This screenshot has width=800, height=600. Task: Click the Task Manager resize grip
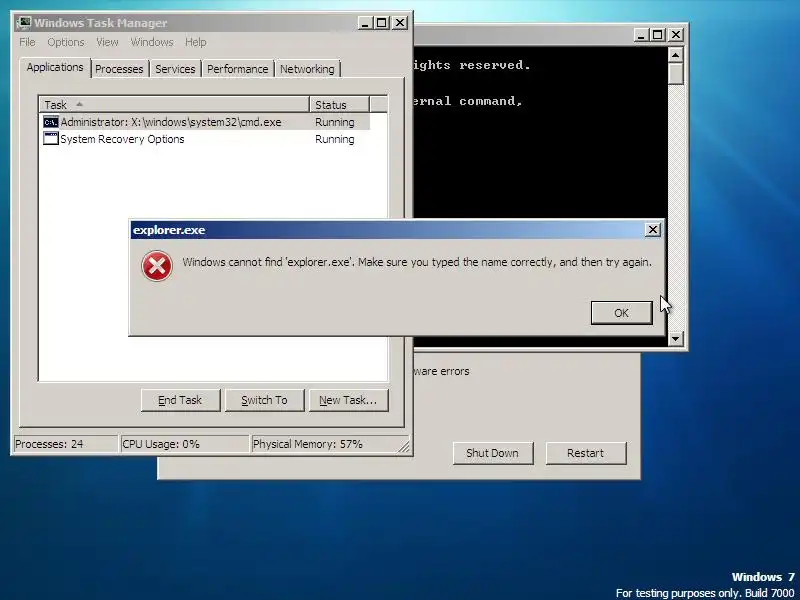coord(404,447)
